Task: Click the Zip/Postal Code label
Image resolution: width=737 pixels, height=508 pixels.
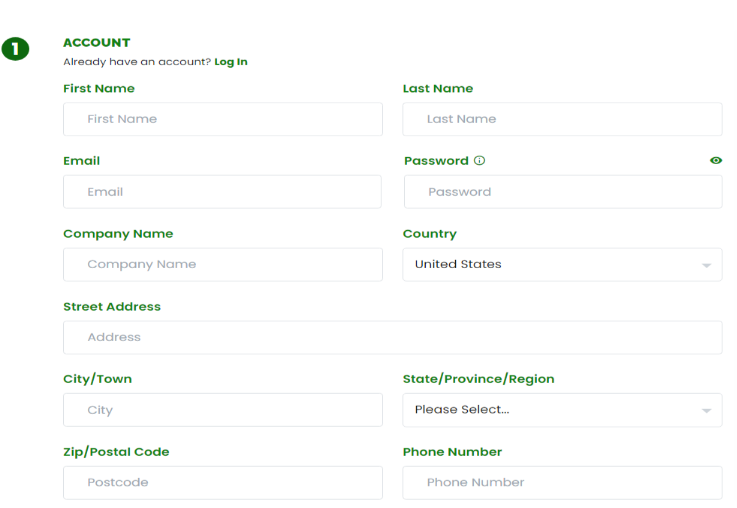Action: point(116,452)
